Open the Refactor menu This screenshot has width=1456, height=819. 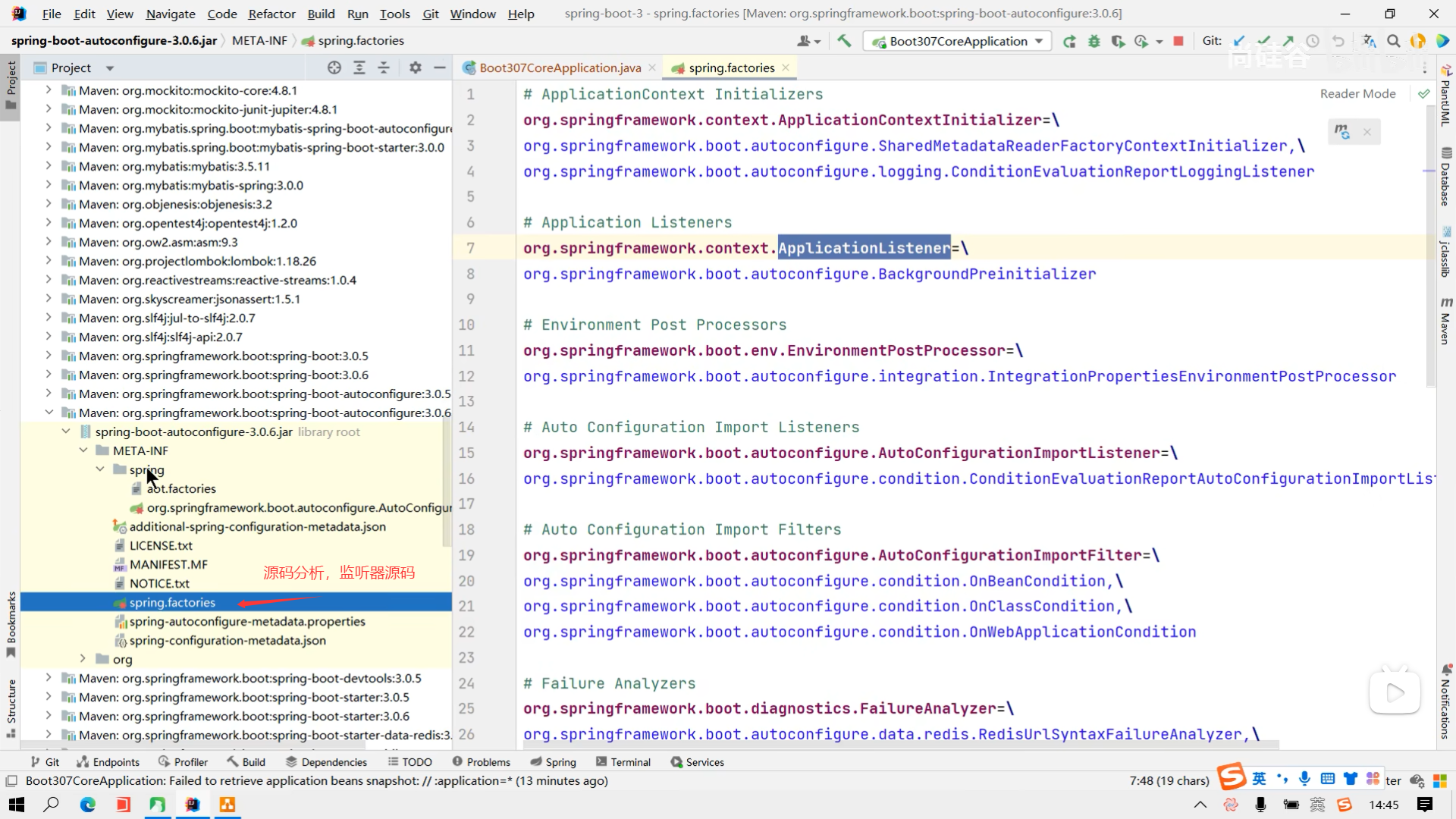tap(271, 14)
